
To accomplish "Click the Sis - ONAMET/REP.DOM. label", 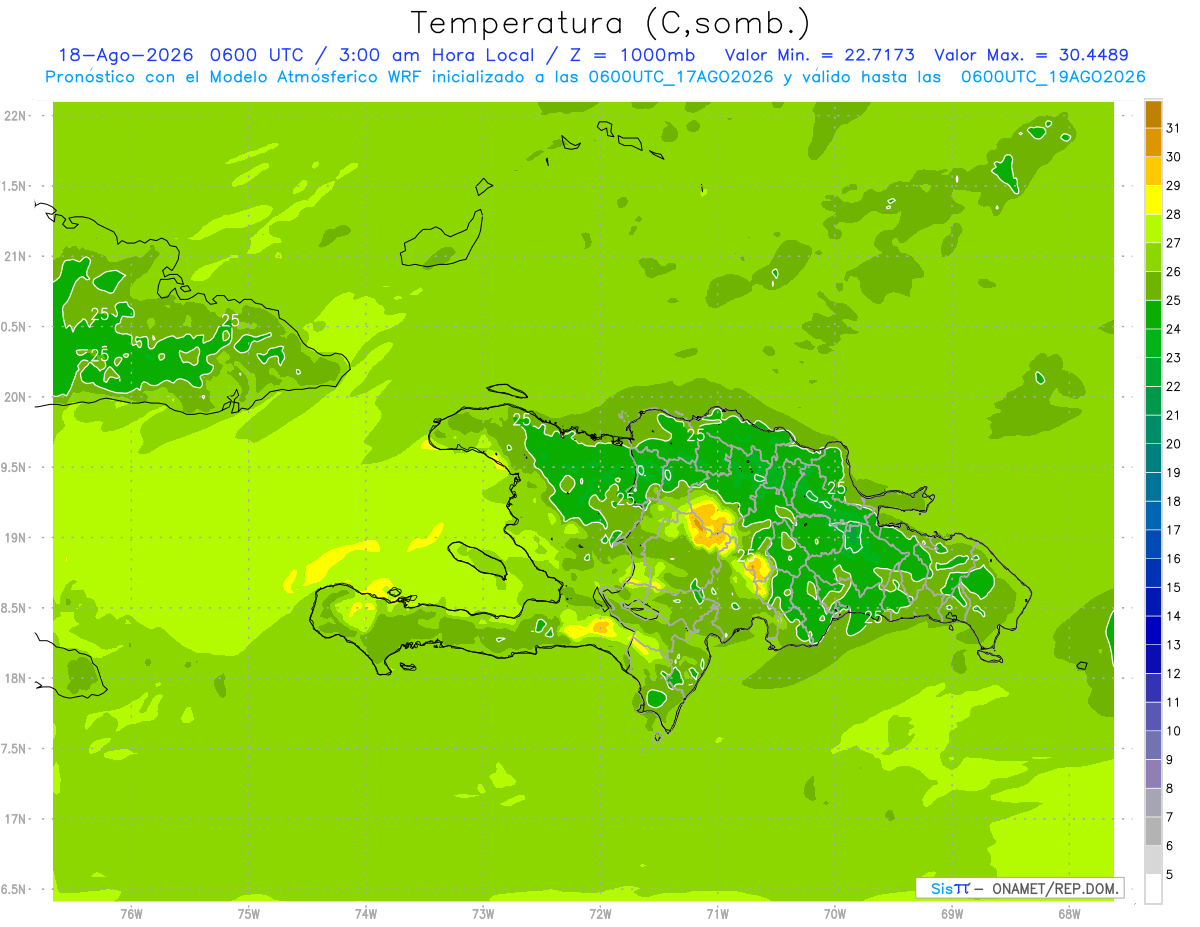I will [x=1019, y=888].
